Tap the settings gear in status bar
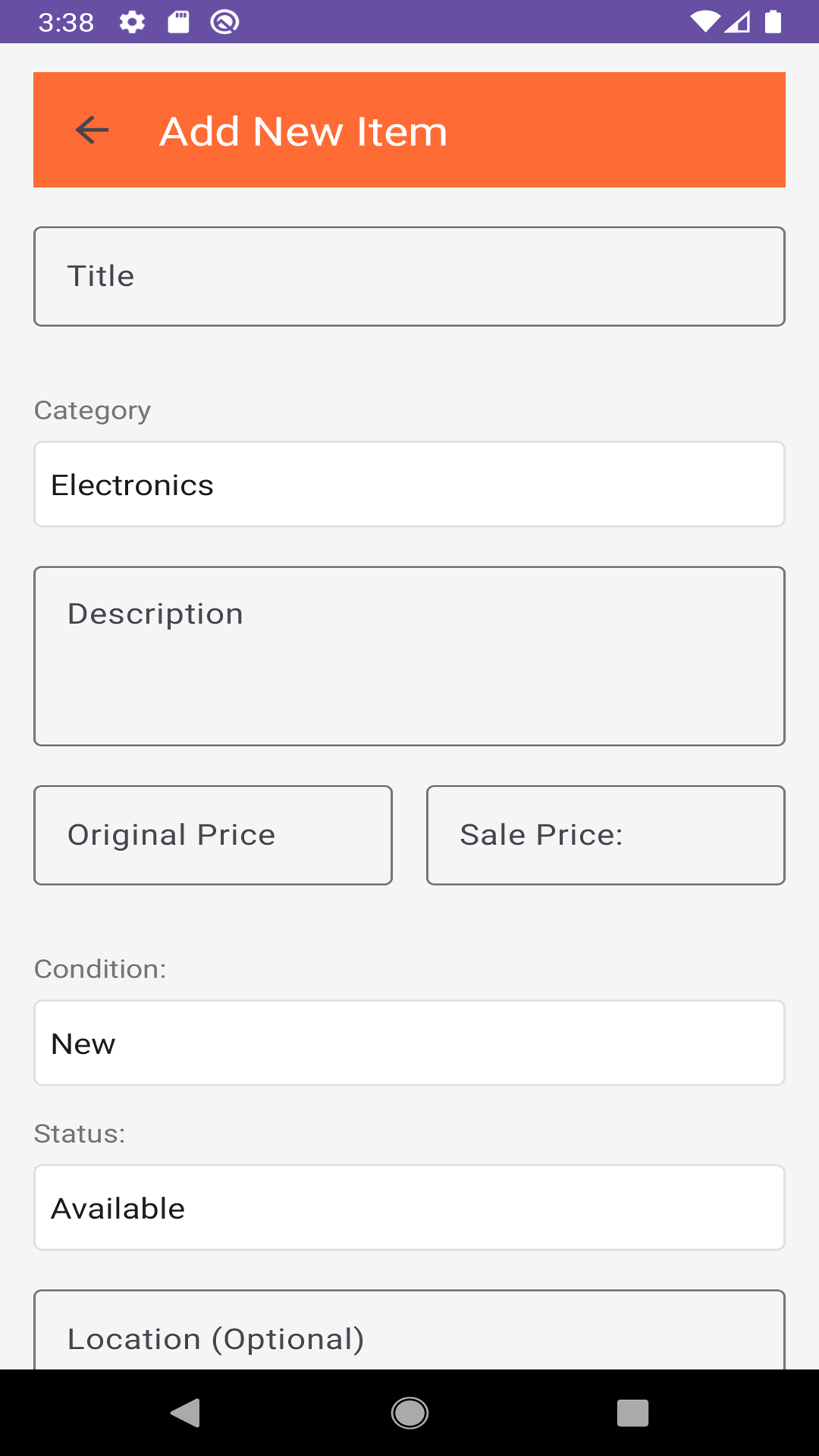This screenshot has width=819, height=1456. click(x=132, y=22)
